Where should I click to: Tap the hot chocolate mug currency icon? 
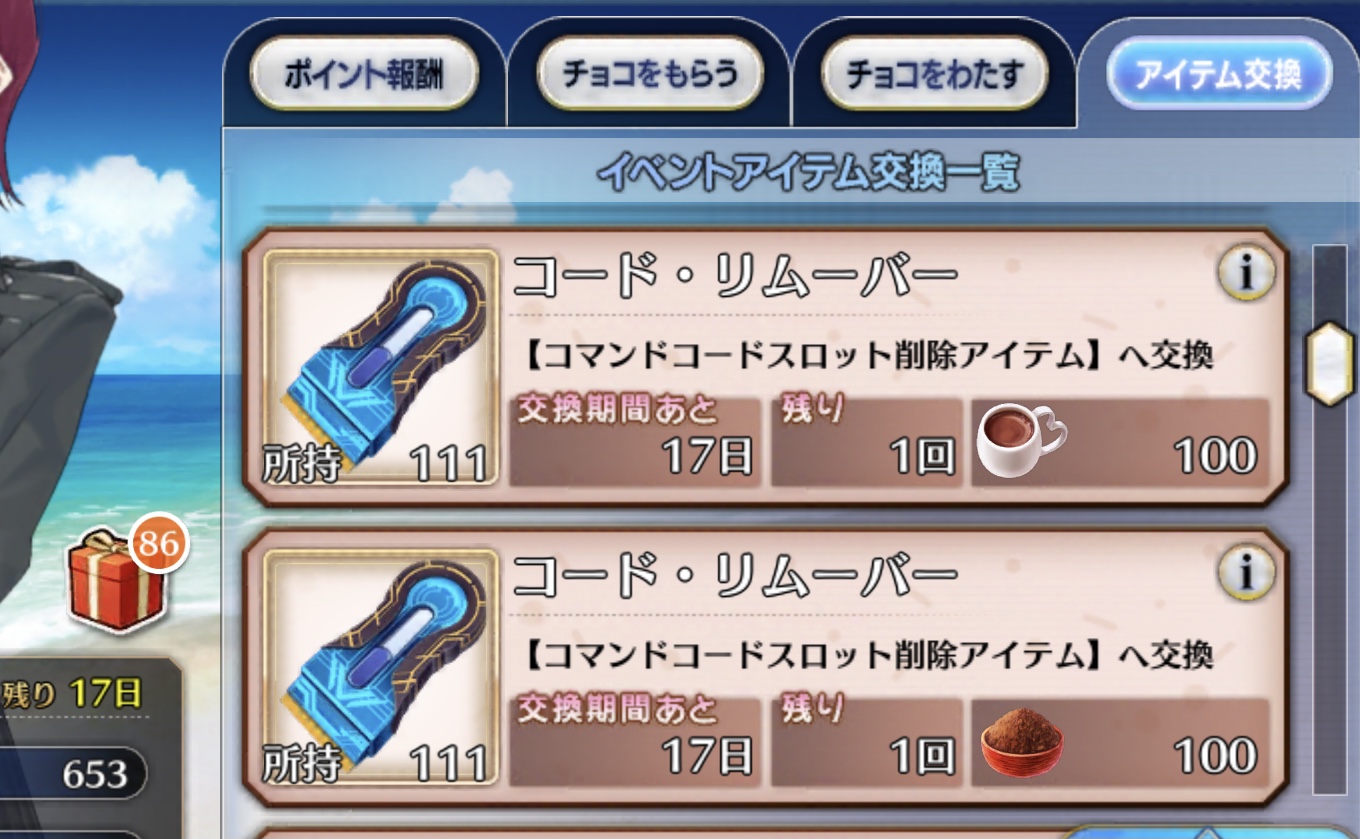click(1020, 441)
